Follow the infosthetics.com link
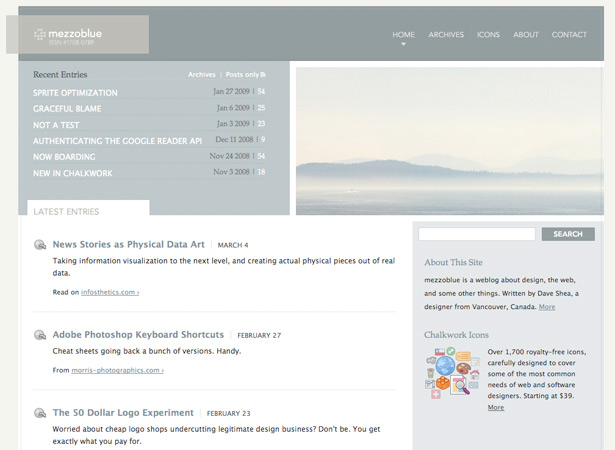The image size is (615, 450). 110,292
